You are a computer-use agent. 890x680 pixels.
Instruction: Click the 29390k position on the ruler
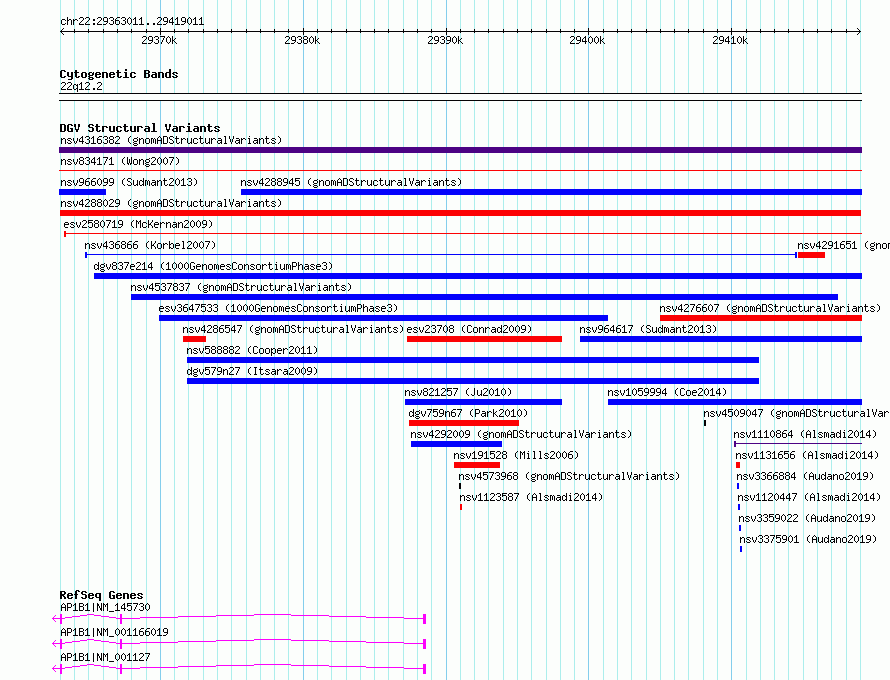(444, 41)
